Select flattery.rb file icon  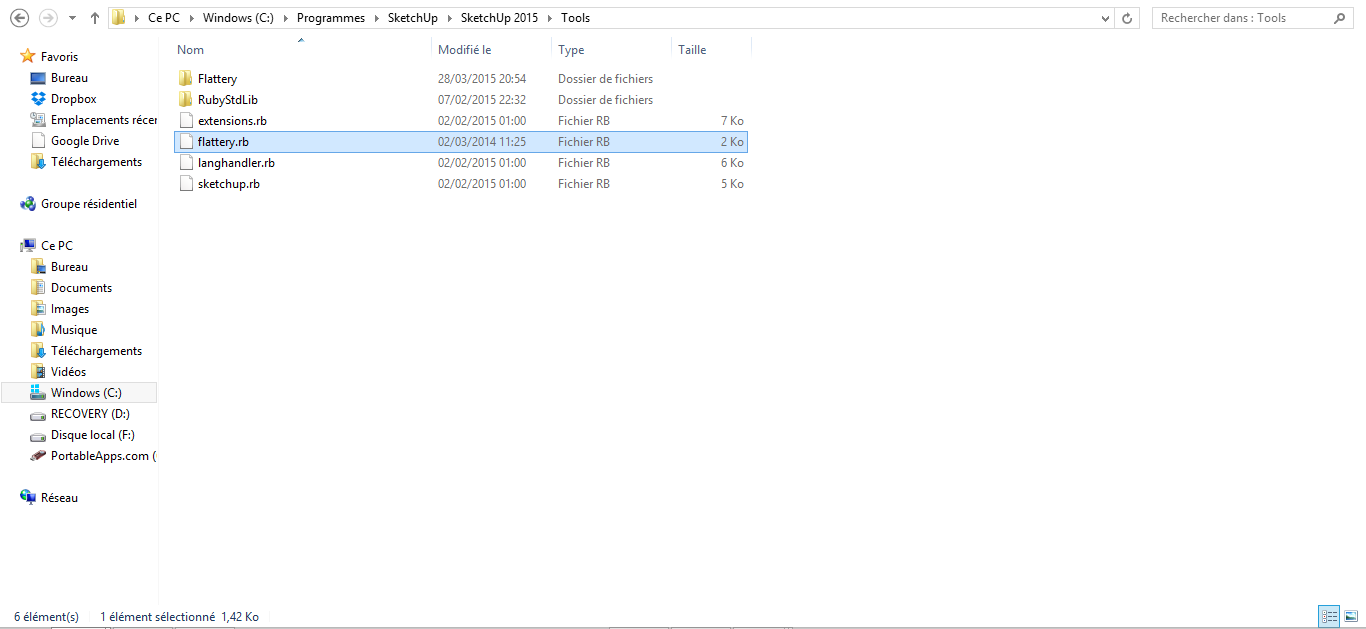(185, 141)
